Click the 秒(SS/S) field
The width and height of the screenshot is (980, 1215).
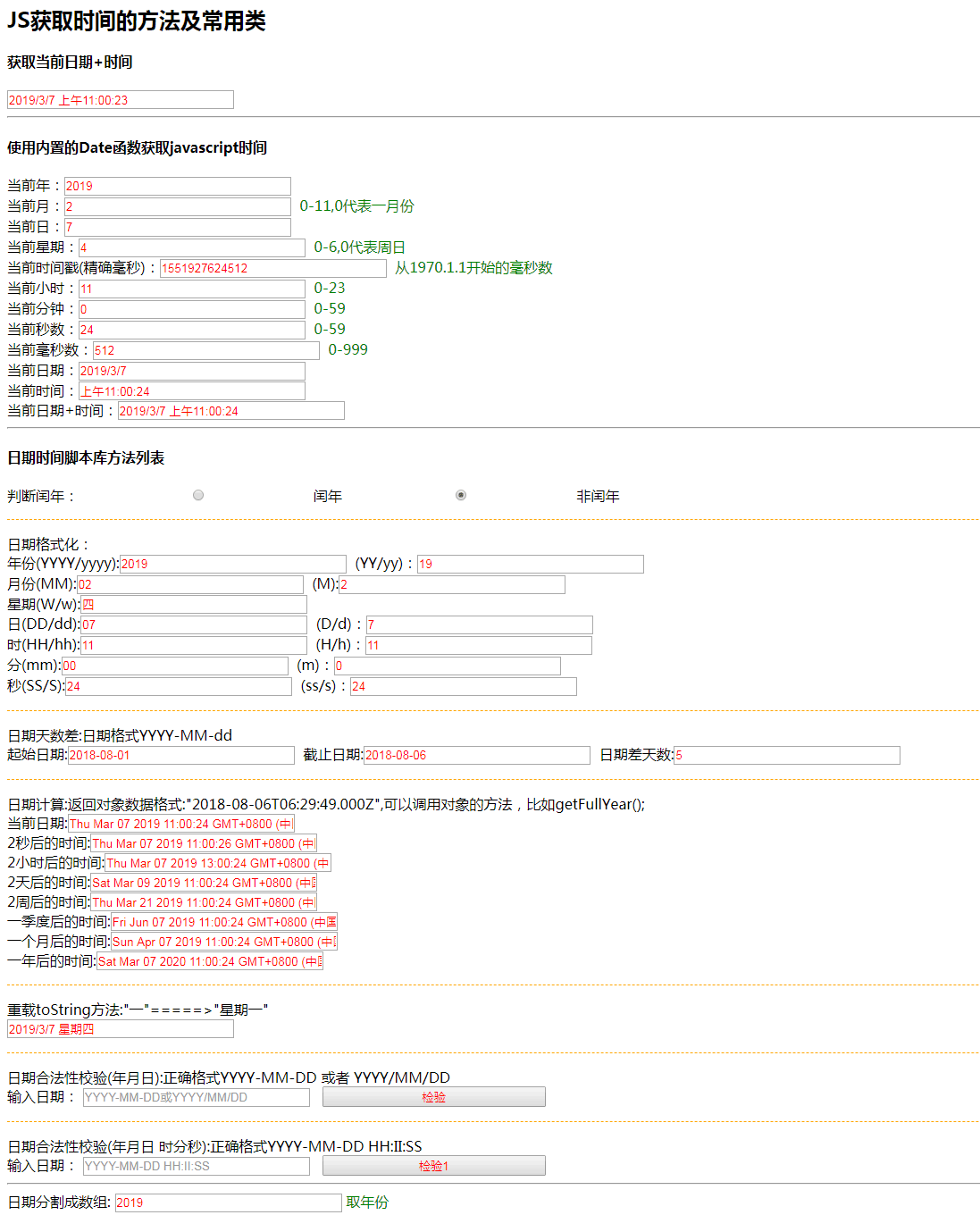click(x=179, y=686)
